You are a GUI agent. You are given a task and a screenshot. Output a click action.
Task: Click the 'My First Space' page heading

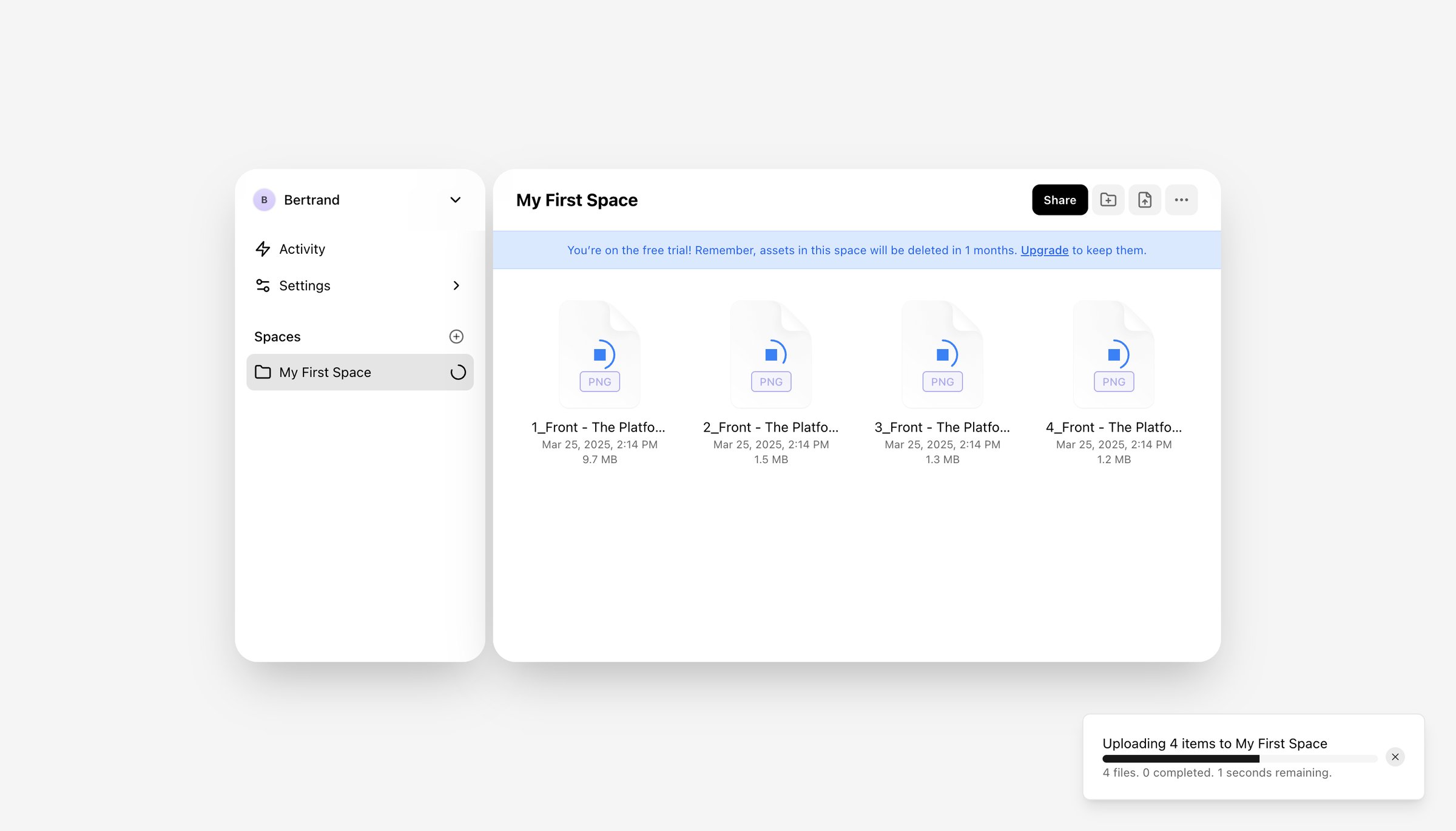576,200
